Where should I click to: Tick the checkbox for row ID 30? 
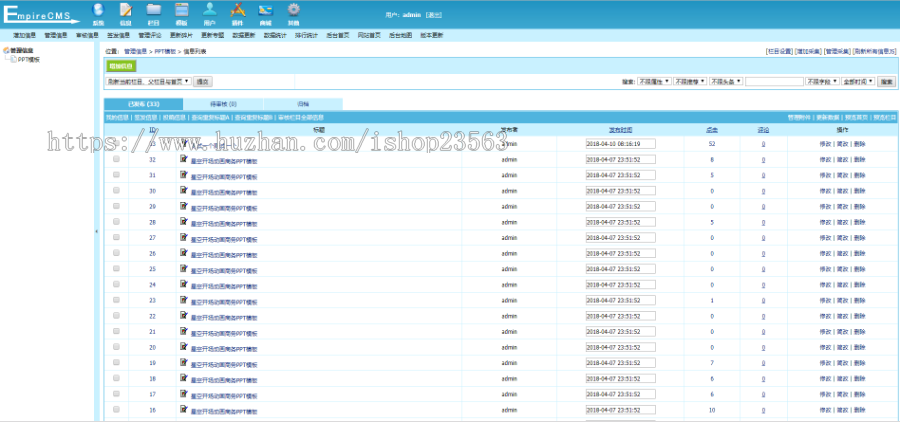tap(117, 190)
